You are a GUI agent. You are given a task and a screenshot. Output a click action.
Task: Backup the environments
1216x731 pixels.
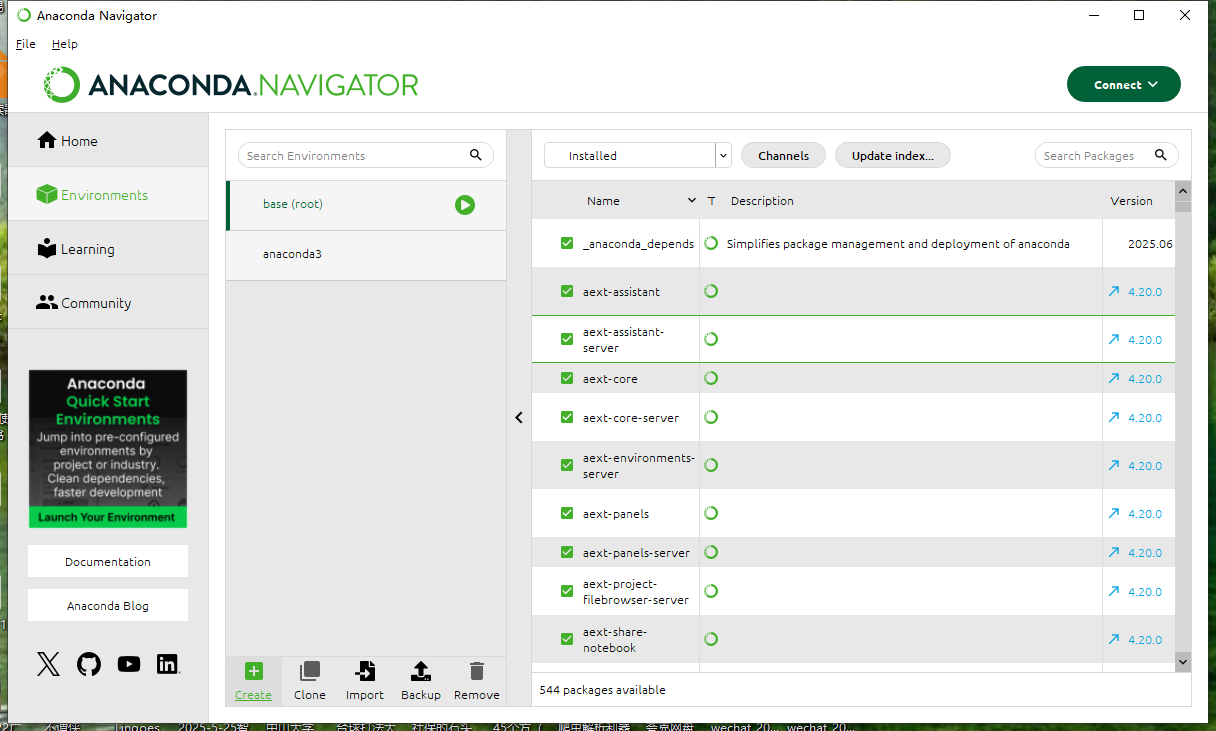[421, 681]
